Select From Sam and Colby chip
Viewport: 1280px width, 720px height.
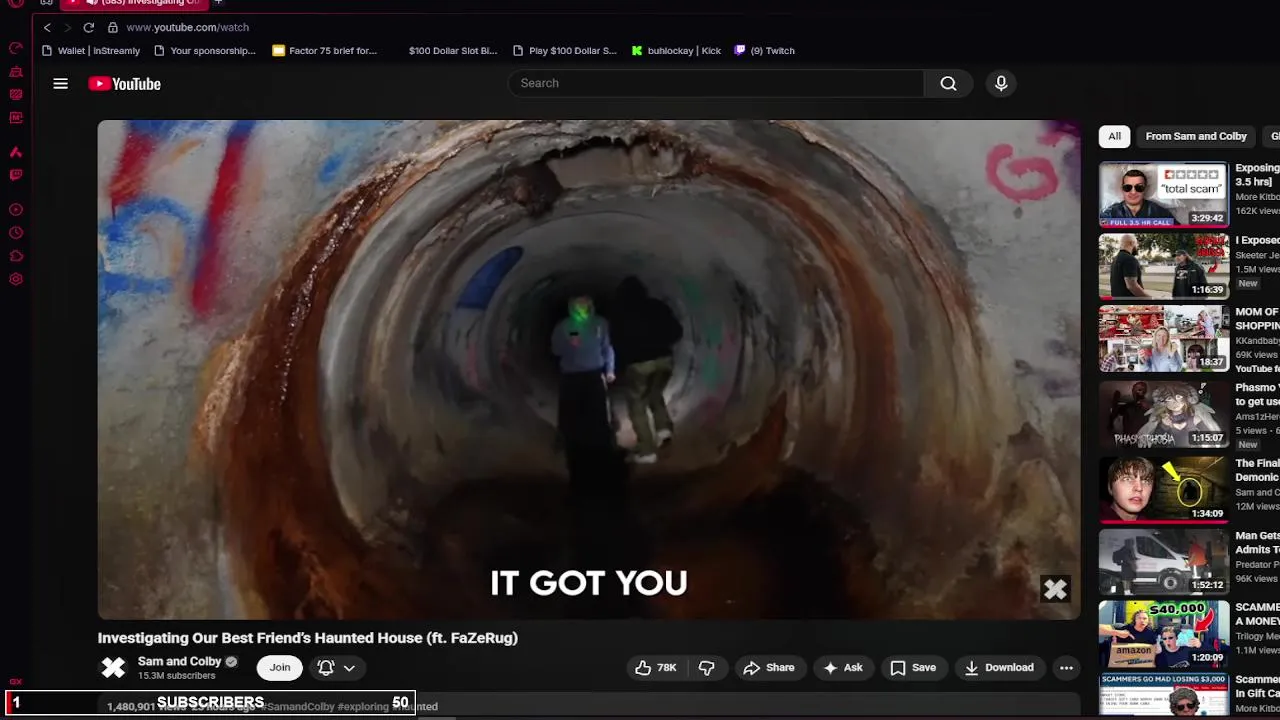coord(1196,136)
